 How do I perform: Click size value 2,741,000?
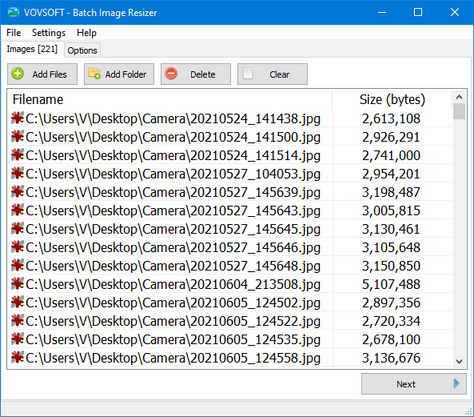click(391, 155)
